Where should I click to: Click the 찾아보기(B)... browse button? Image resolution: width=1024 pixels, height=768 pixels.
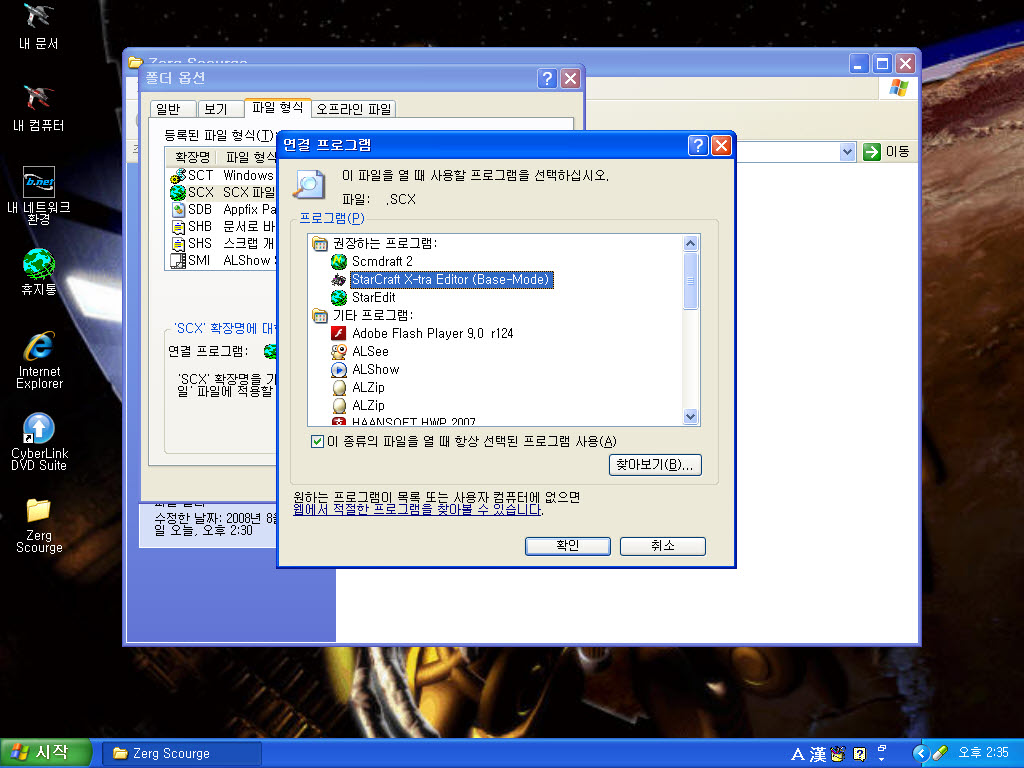655,465
